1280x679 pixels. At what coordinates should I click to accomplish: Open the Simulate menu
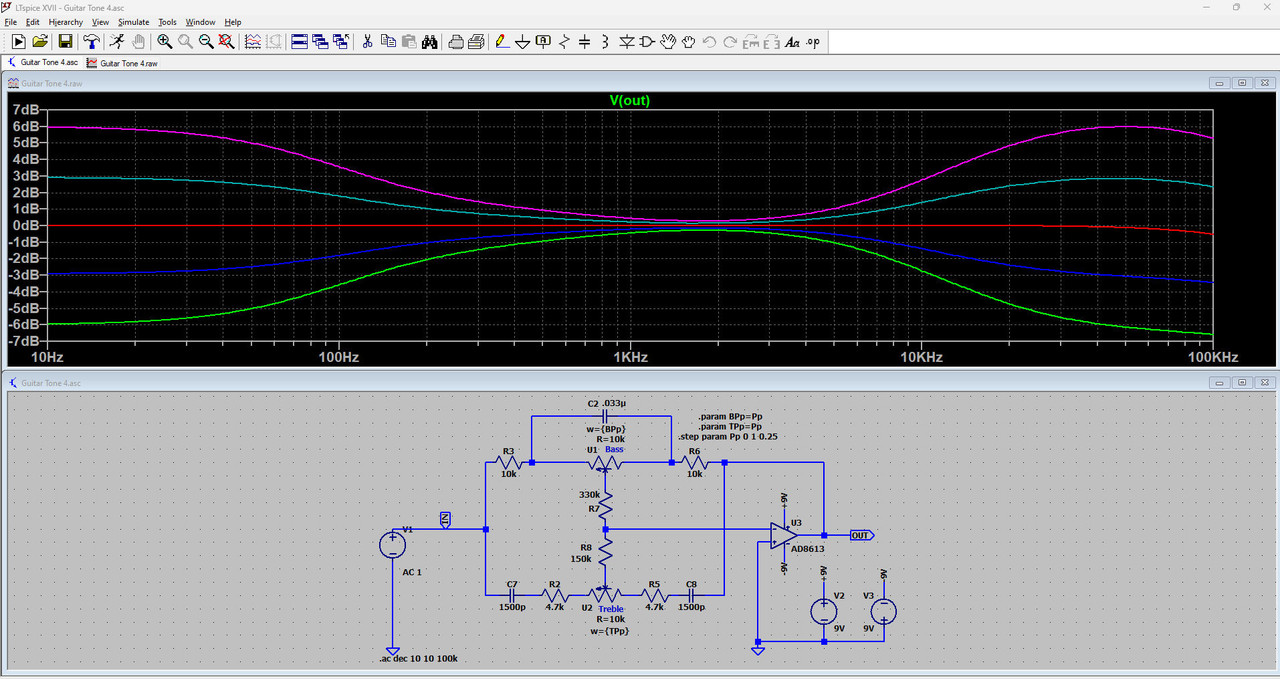134,21
